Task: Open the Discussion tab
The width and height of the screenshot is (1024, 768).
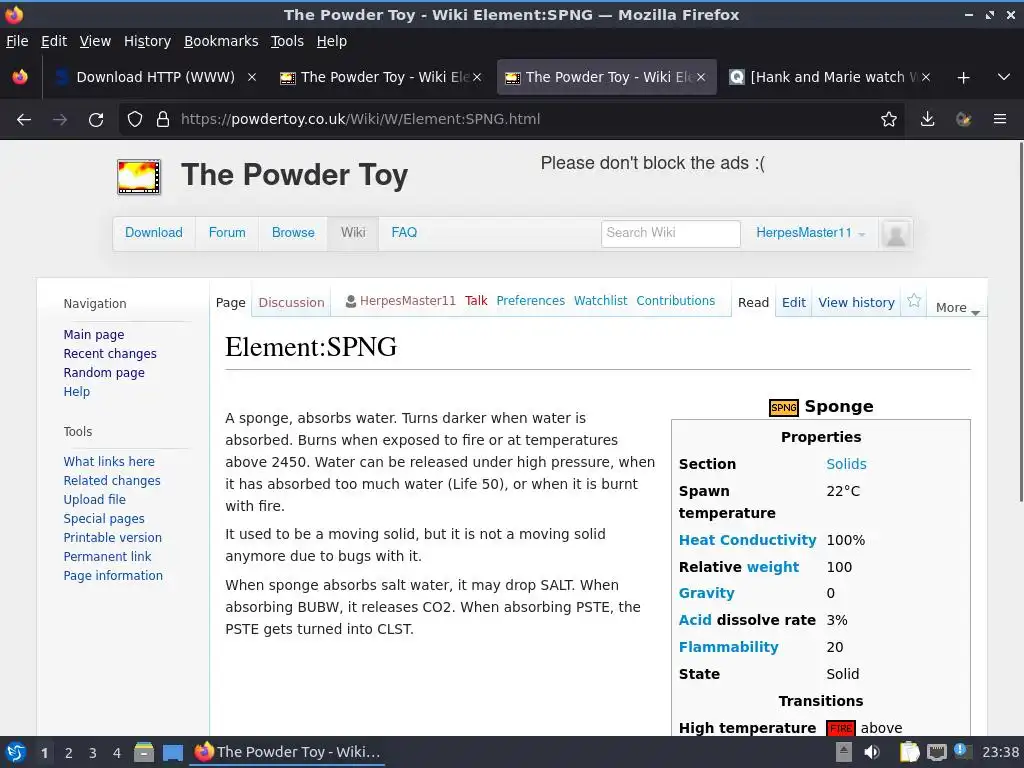Action: click(291, 302)
